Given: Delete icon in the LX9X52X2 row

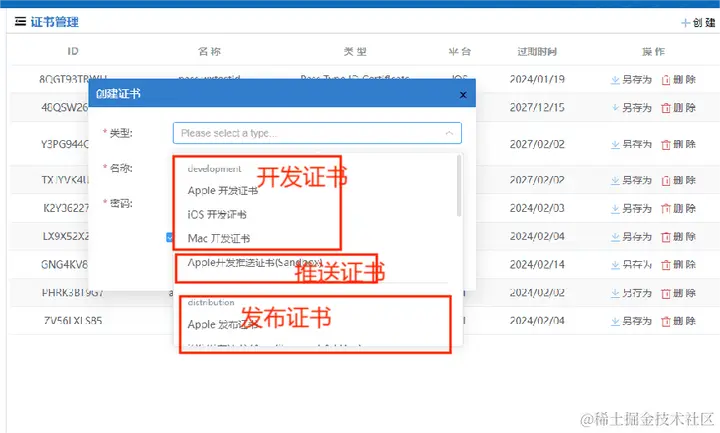Looking at the screenshot, I should pos(666,237).
